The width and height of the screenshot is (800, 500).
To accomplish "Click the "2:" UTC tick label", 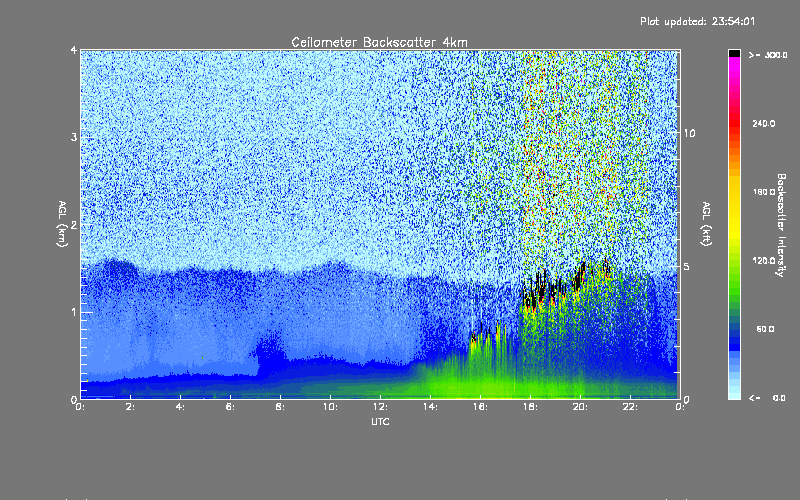I will click(130, 407).
